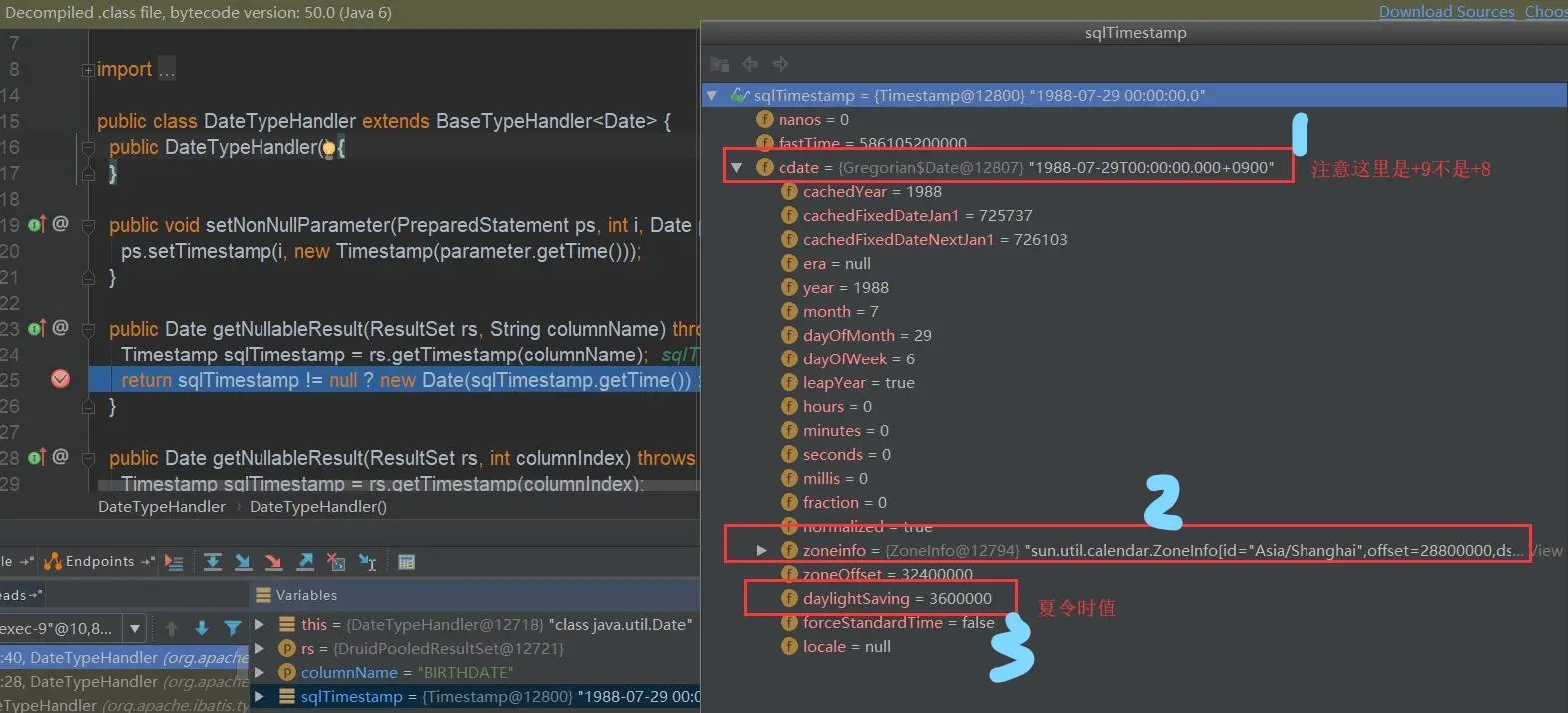Viewport: 1568px width, 713px height.
Task: Expand the folded import statements
Action: pyautogui.click(x=88, y=70)
